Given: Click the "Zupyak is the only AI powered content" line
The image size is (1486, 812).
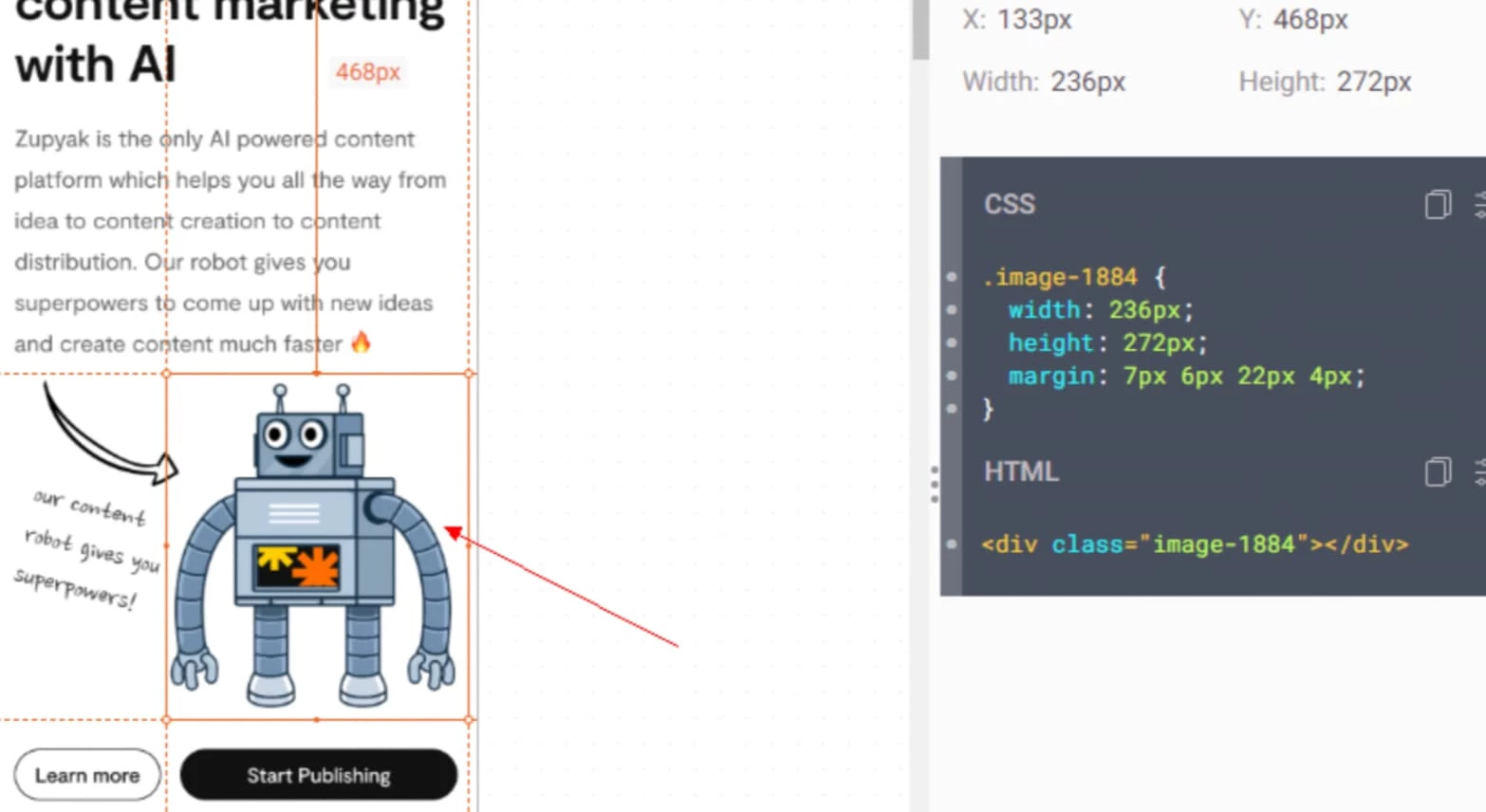Looking at the screenshot, I should (x=214, y=138).
